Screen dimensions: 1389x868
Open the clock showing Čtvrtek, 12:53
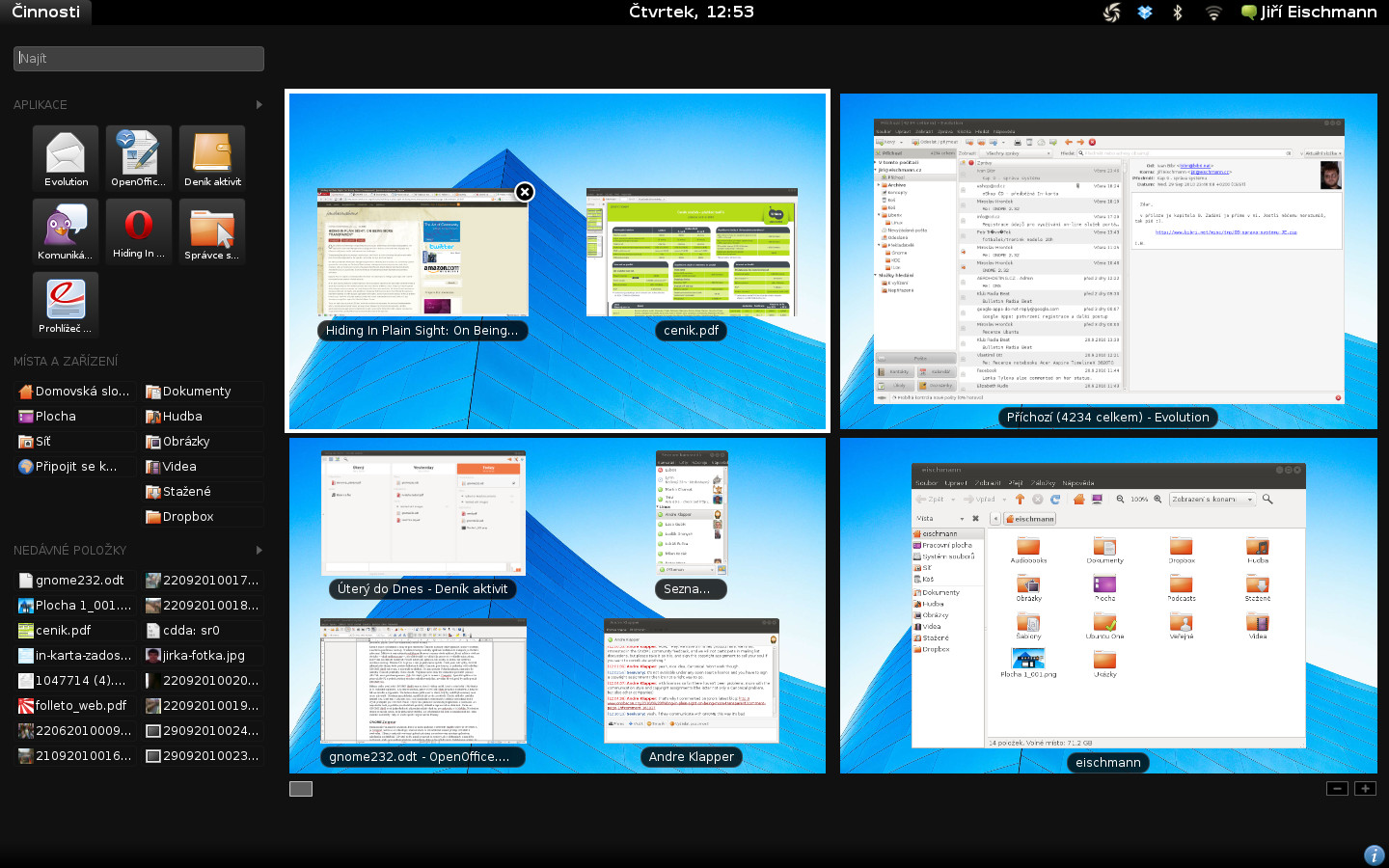tap(692, 12)
